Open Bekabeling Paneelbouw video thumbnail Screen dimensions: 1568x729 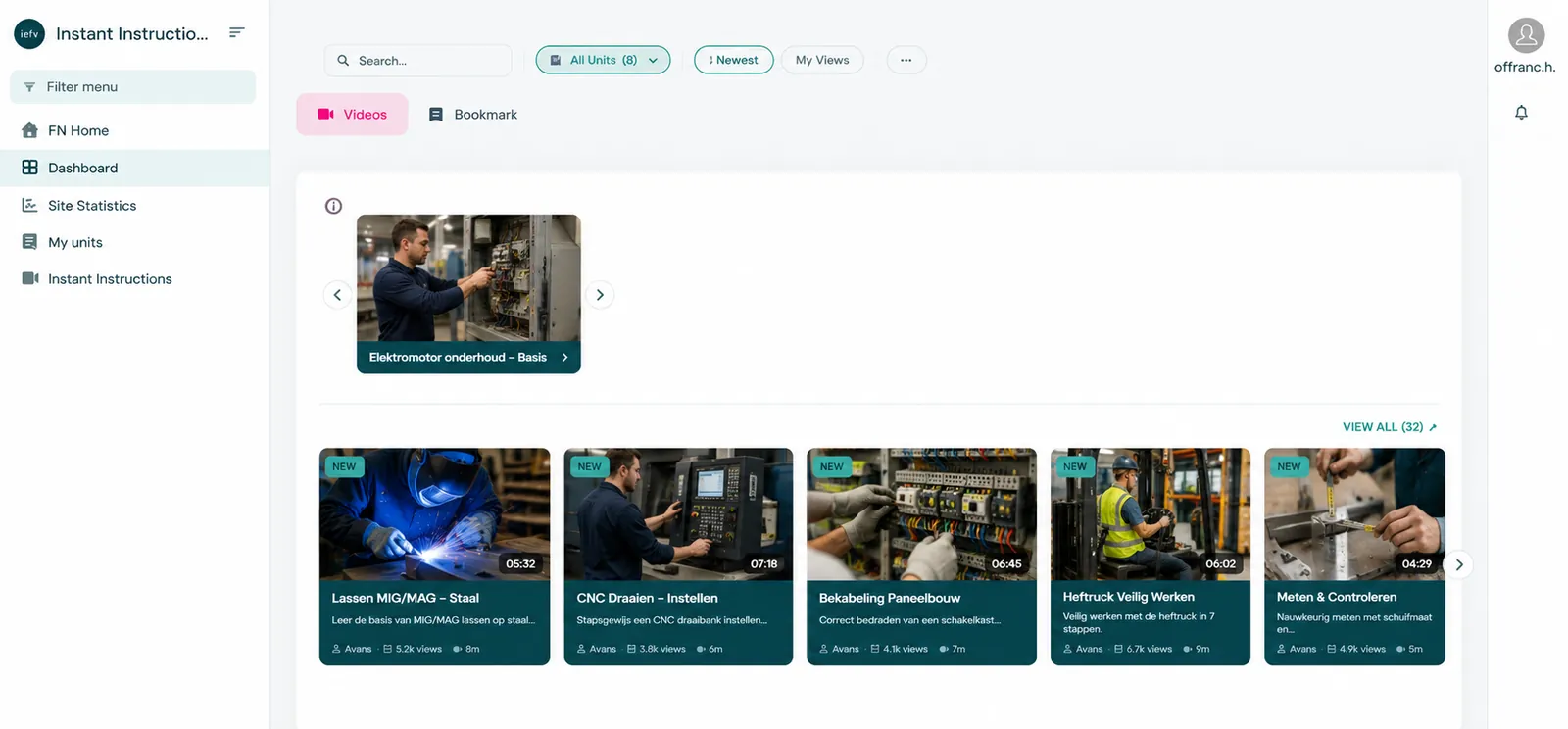[921, 514]
